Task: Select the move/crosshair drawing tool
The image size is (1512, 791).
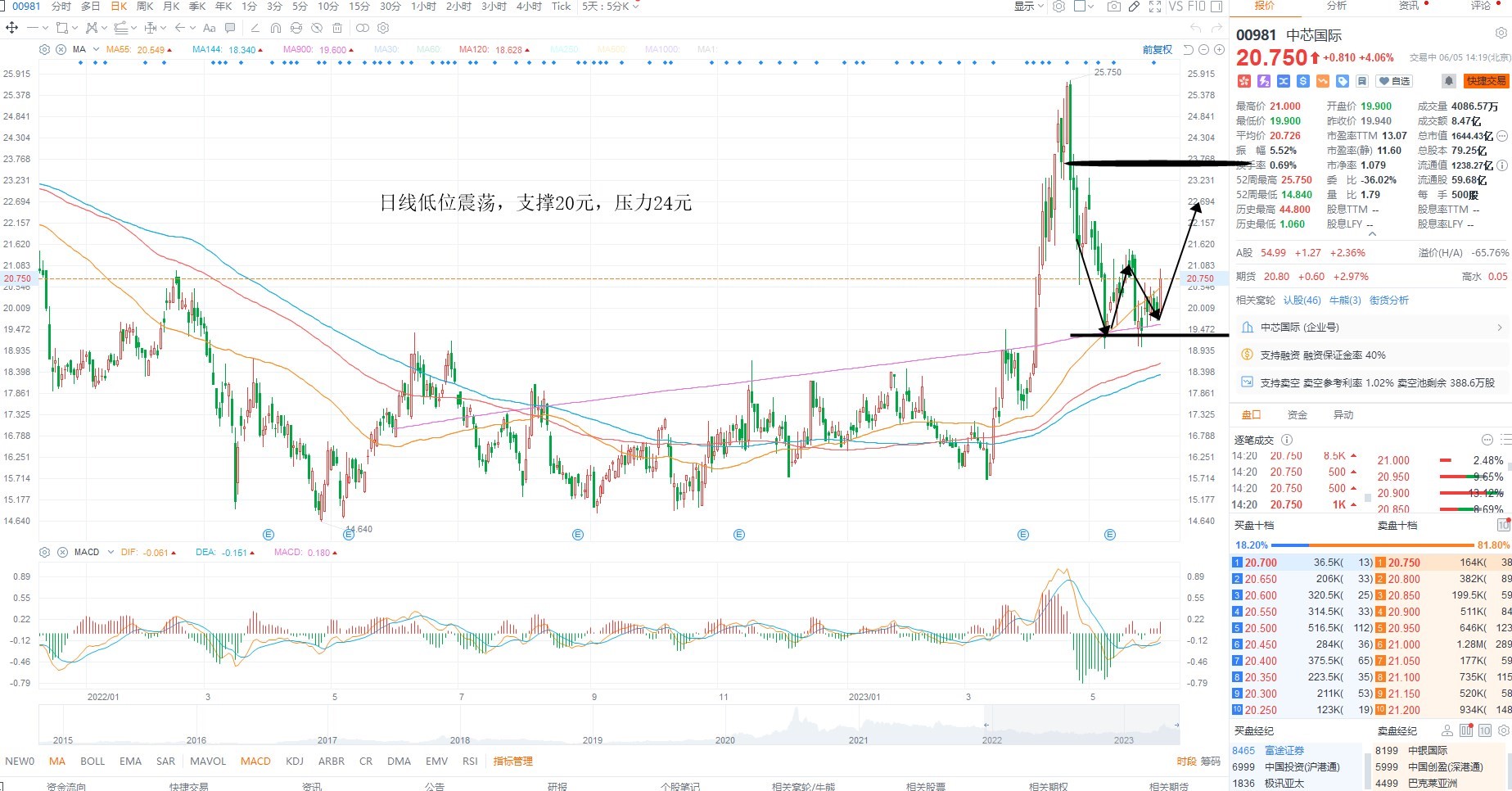Action: 12,28
